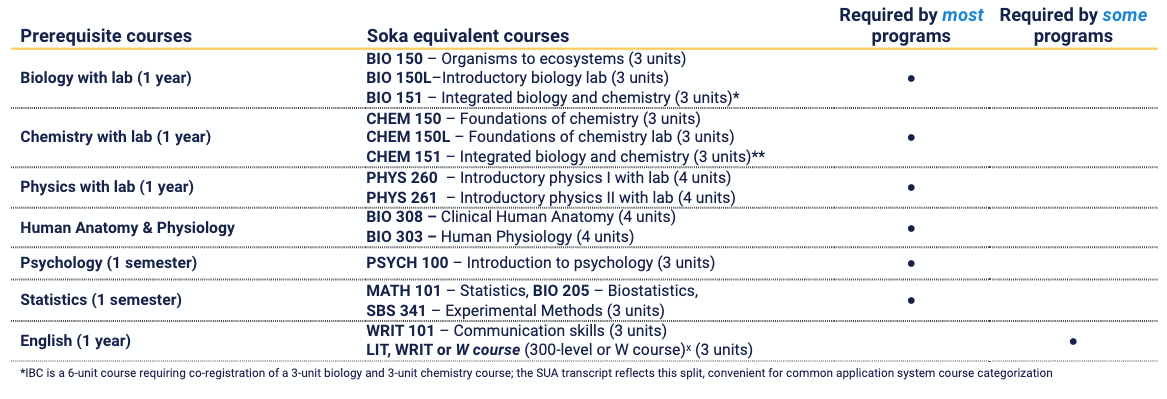This screenshot has width=1167, height=399.
Task: Click the Required by some programs header
Action: click(x=1073, y=25)
